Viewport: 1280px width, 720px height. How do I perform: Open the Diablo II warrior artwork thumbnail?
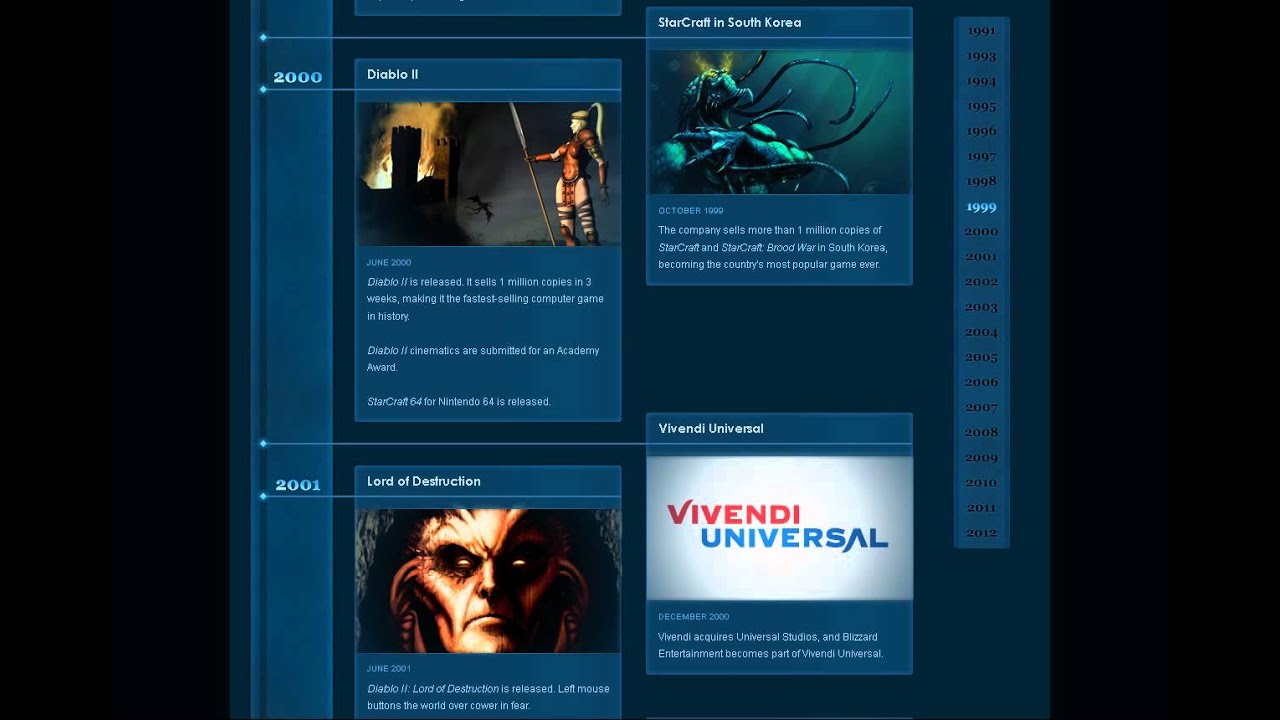point(488,174)
